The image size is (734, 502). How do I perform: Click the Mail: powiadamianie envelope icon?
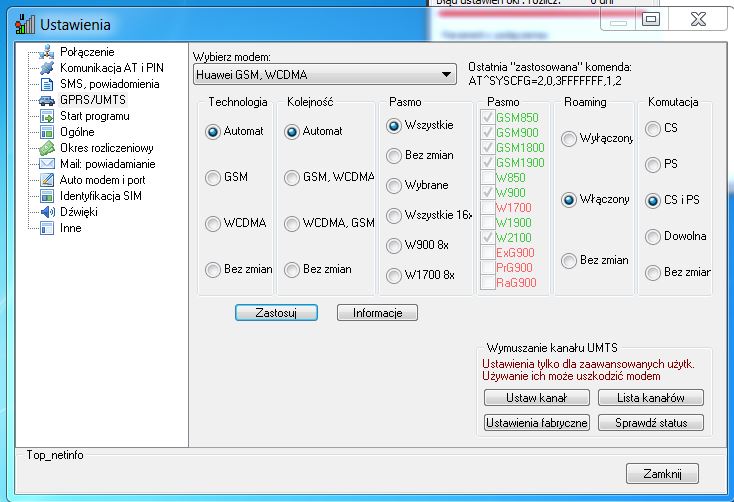click(46, 164)
